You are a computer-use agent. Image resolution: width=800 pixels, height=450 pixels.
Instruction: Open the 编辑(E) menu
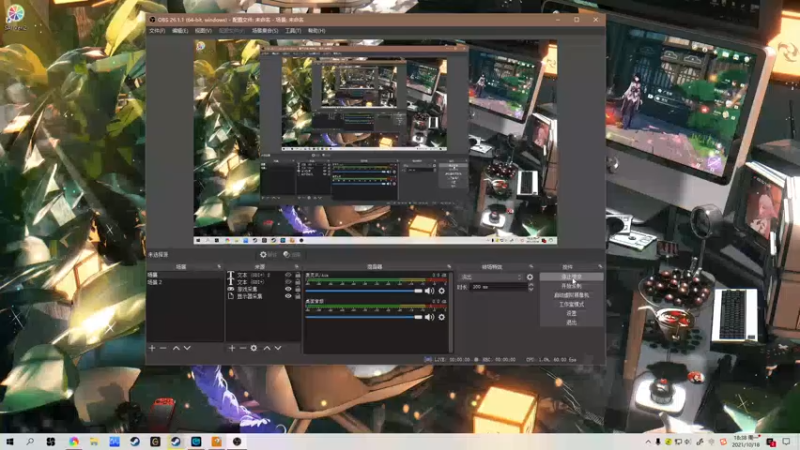click(x=180, y=31)
